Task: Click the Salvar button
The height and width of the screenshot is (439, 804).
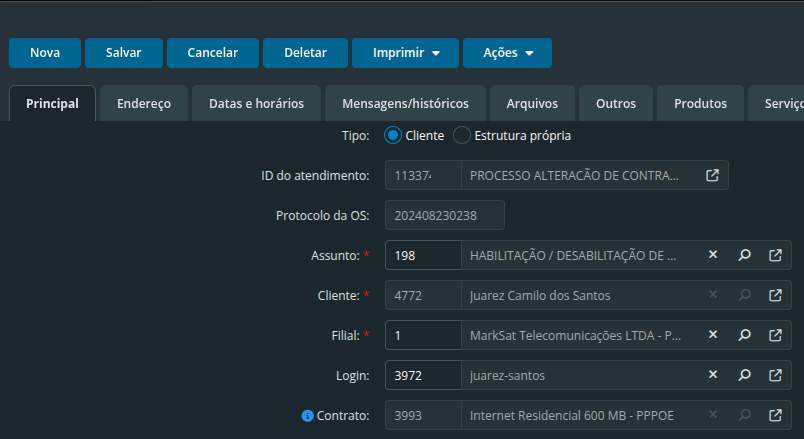Action: pyautogui.click(x=123, y=53)
